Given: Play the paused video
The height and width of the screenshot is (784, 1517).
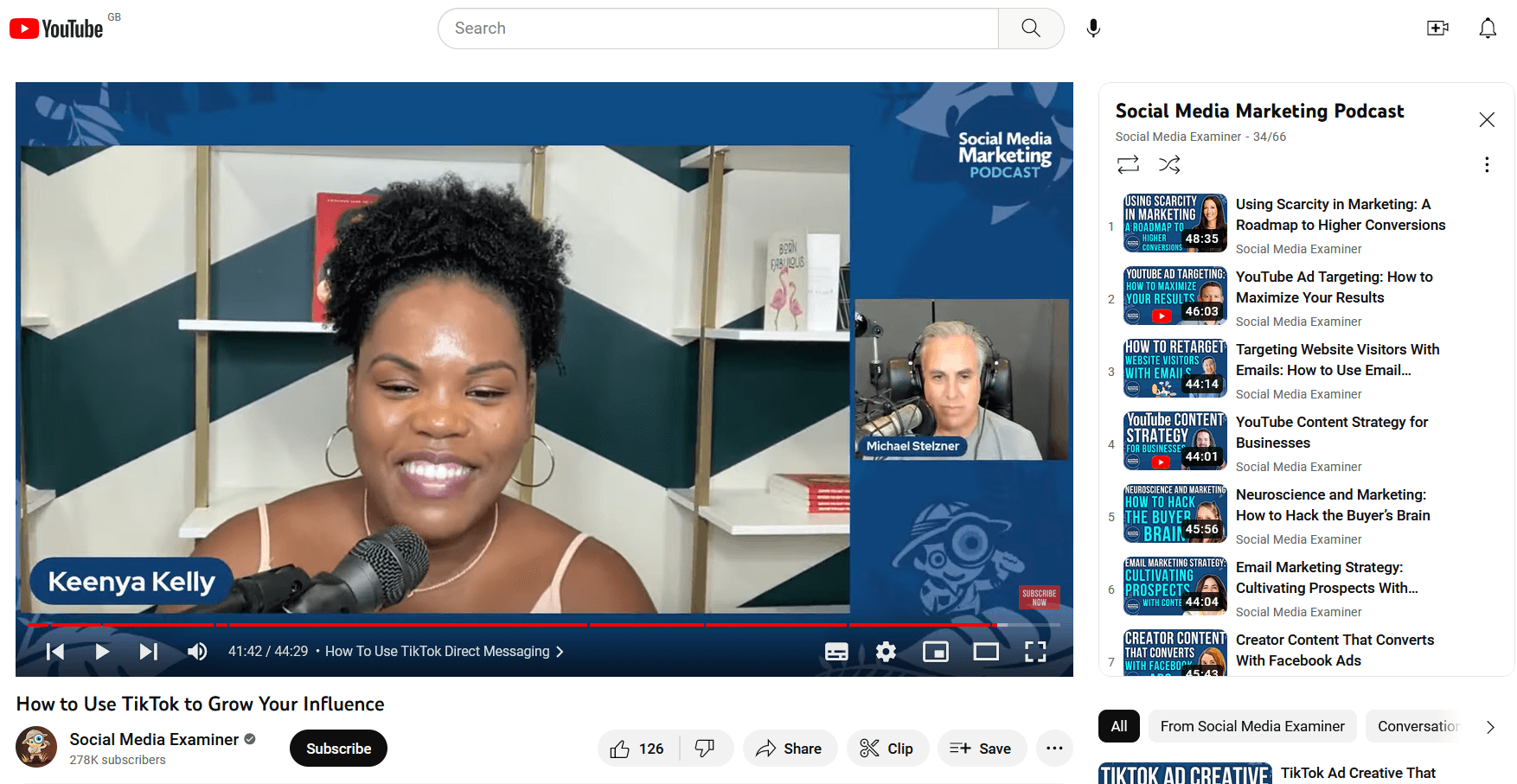Looking at the screenshot, I should point(102,652).
